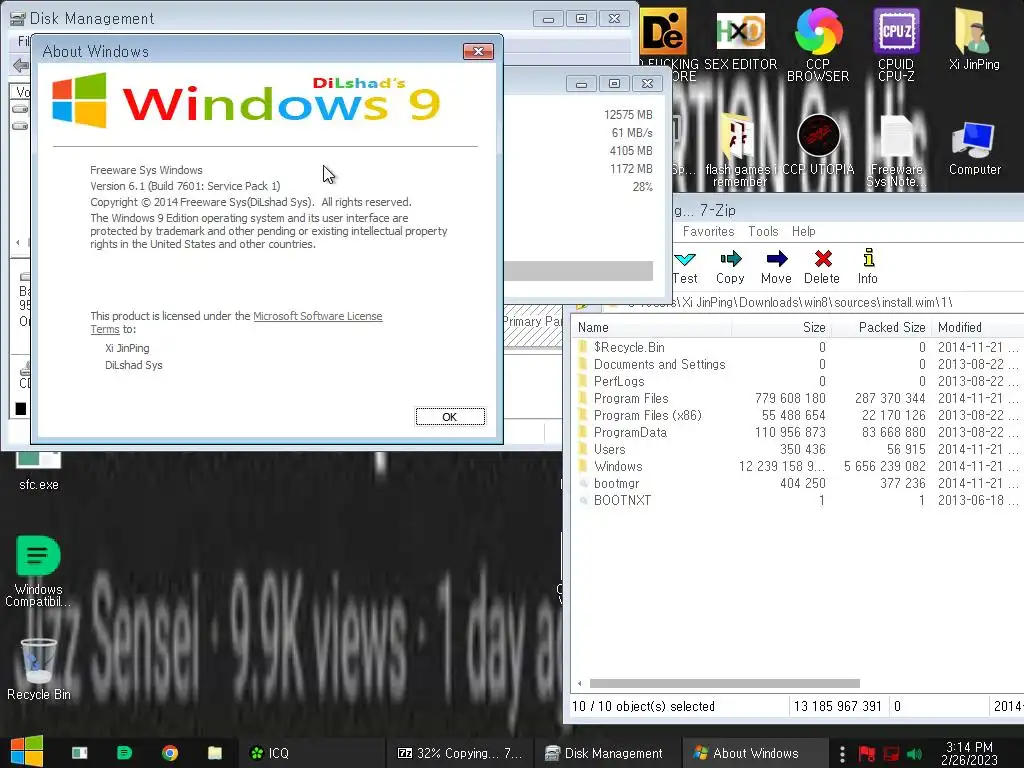This screenshot has height=768, width=1024.
Task: Click the monitor taskbar icon beside Start
Action: click(x=80, y=753)
